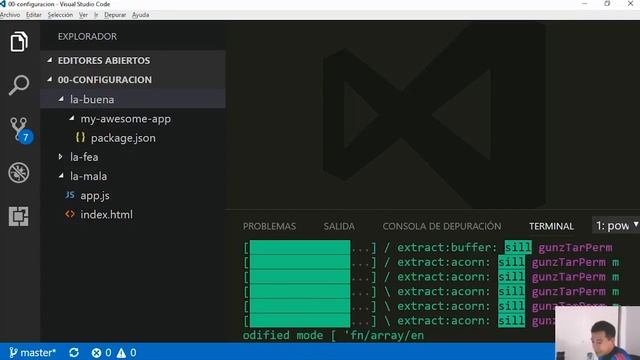Open the Debug view icon
This screenshot has height=360, width=640.
[19, 173]
